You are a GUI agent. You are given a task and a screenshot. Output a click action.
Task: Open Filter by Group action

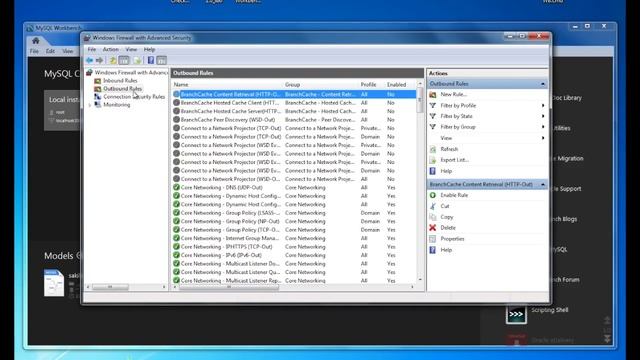coord(458,127)
